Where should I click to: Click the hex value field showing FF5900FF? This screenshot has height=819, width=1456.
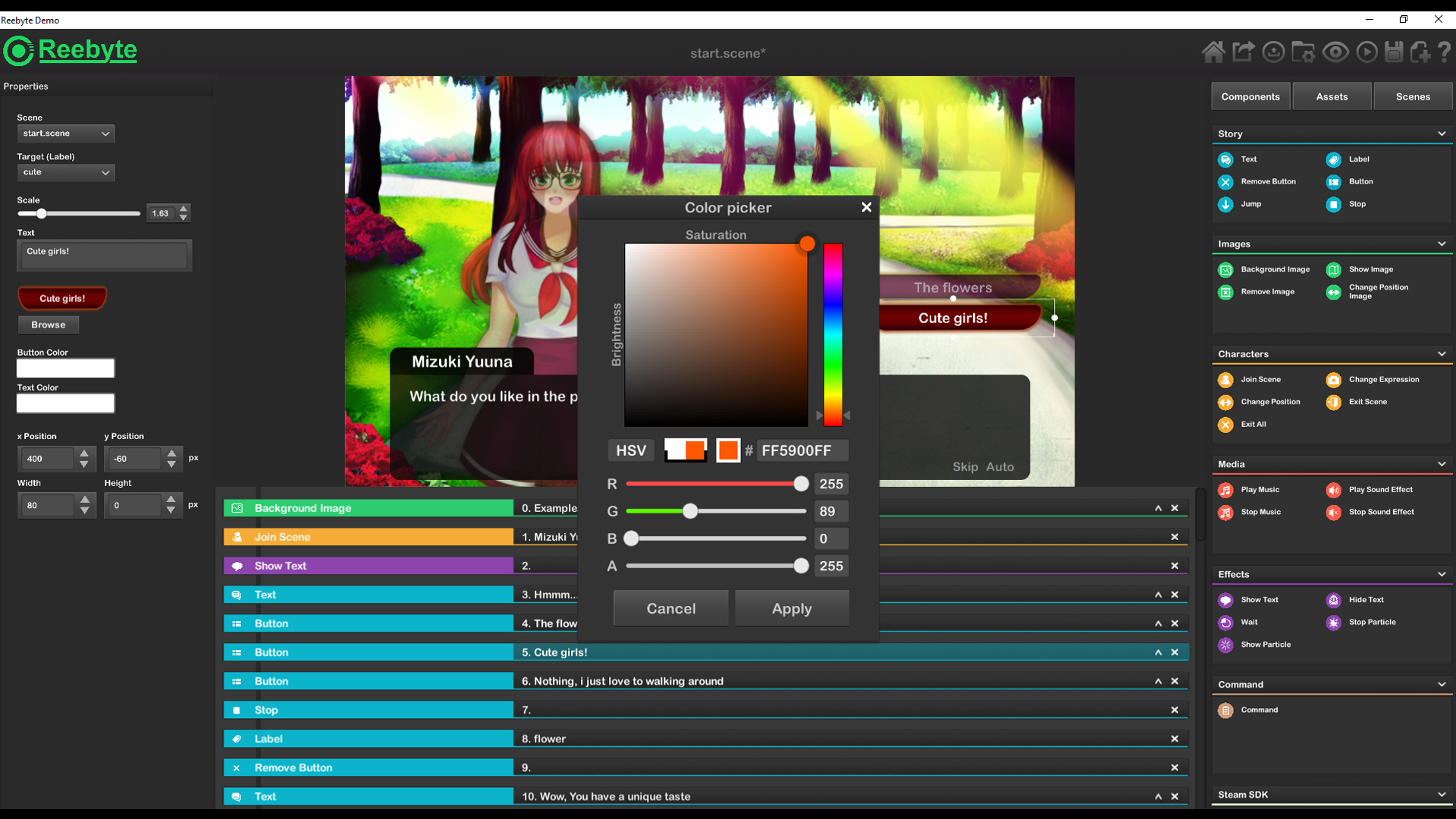(802, 450)
